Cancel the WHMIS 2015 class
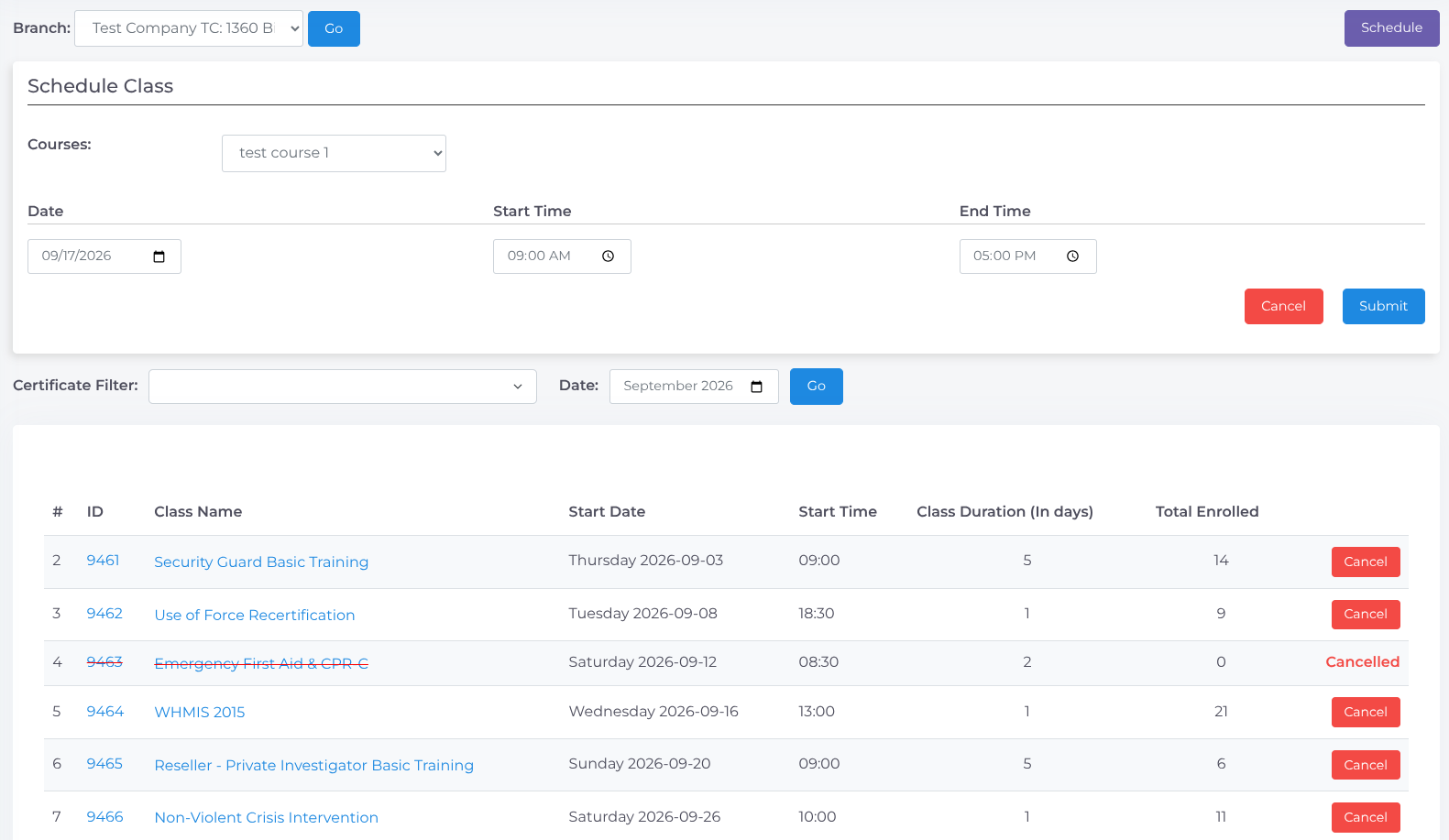The image size is (1449, 840). tap(1366, 712)
